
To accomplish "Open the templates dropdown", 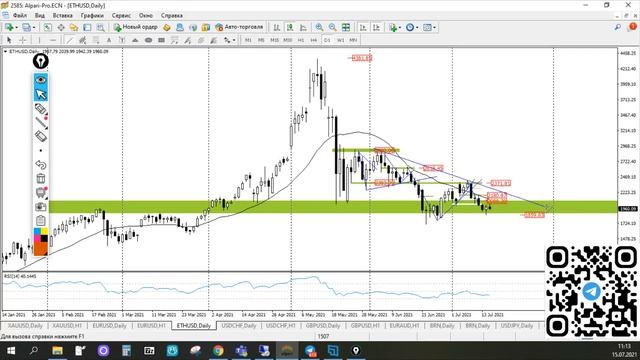I will [x=429, y=27].
